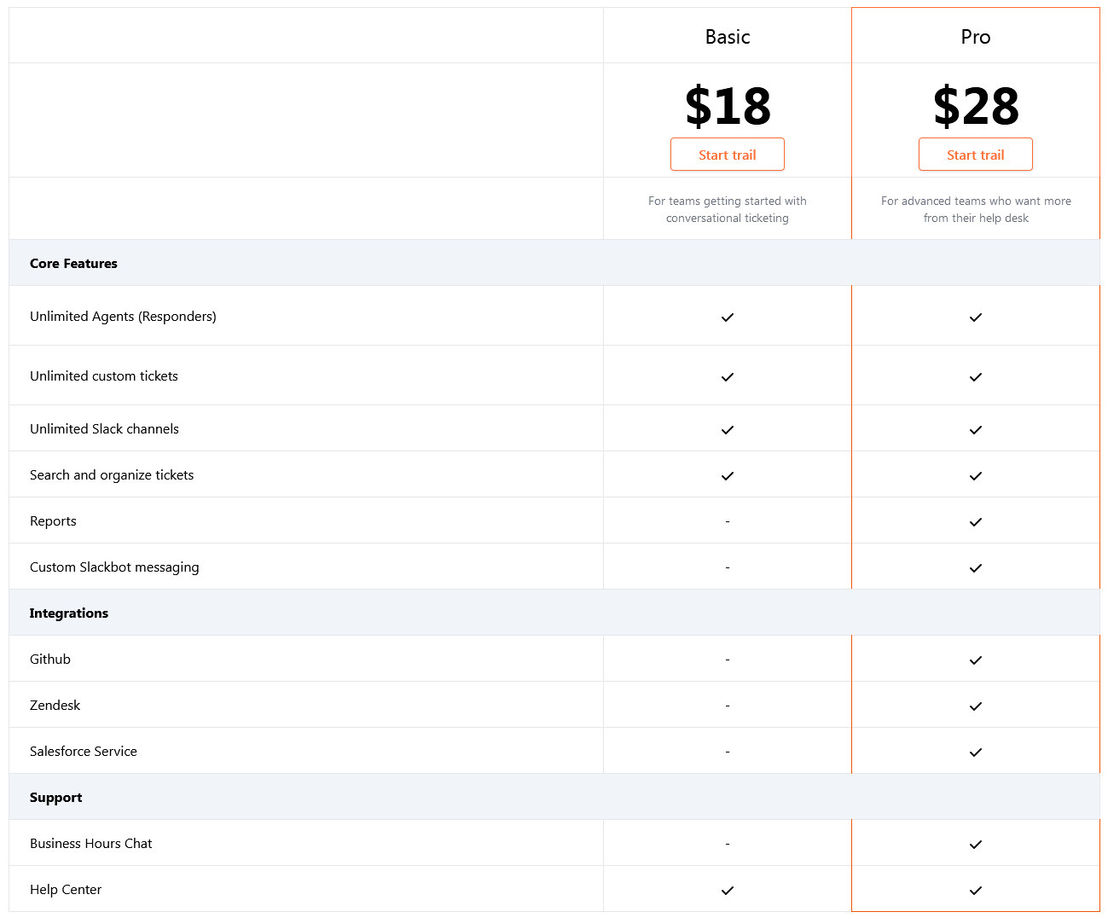Click Pro checkmark for Unlimited Agents
Image resolution: width=1108 pixels, height=919 pixels.
click(x=975, y=317)
